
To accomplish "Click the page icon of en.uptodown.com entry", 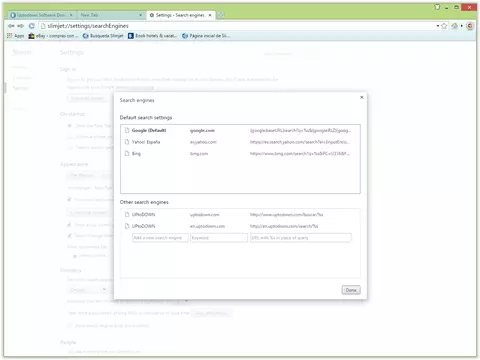I will 127,226.
